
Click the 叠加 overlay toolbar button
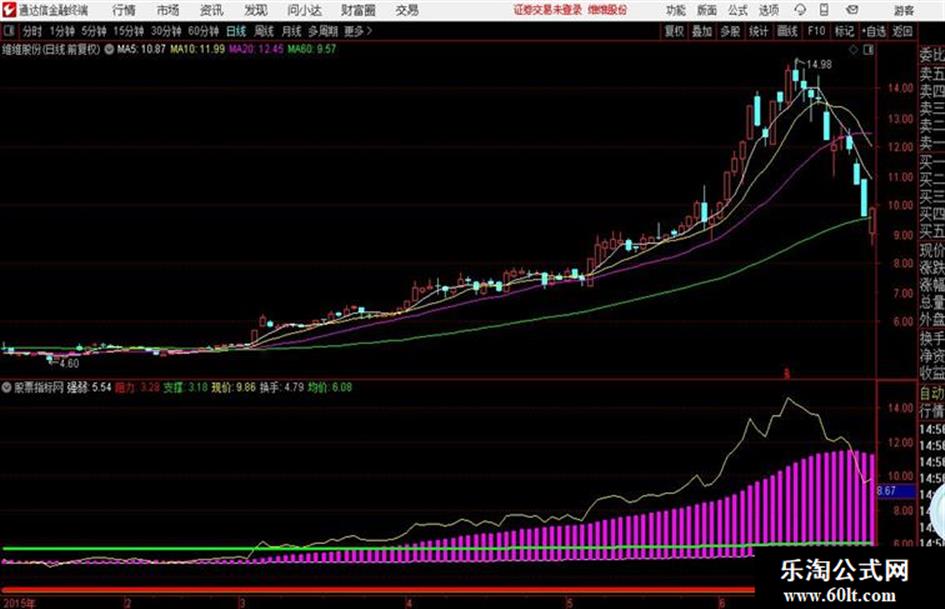pos(702,31)
